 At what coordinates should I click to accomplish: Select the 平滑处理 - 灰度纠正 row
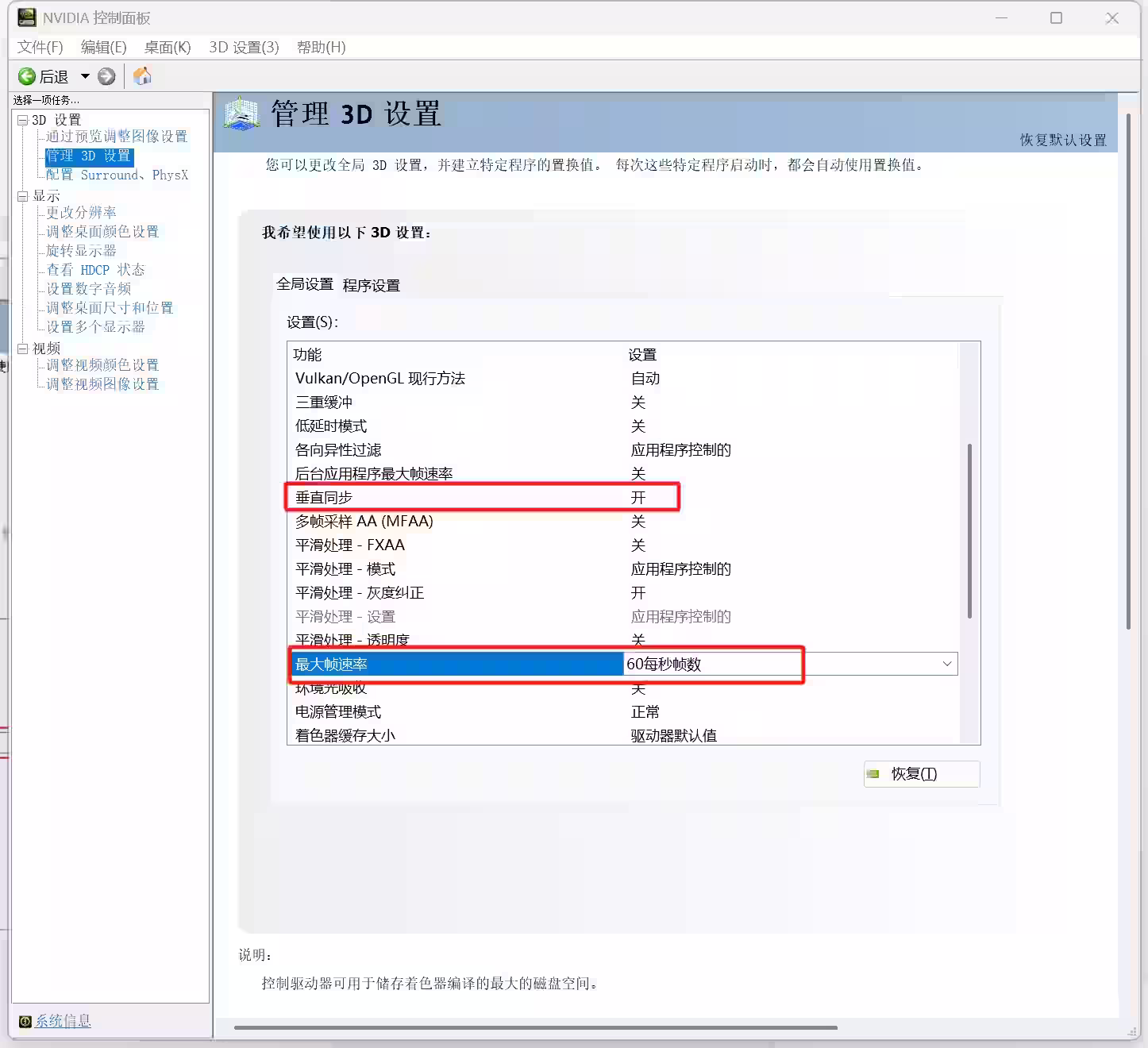click(x=623, y=593)
